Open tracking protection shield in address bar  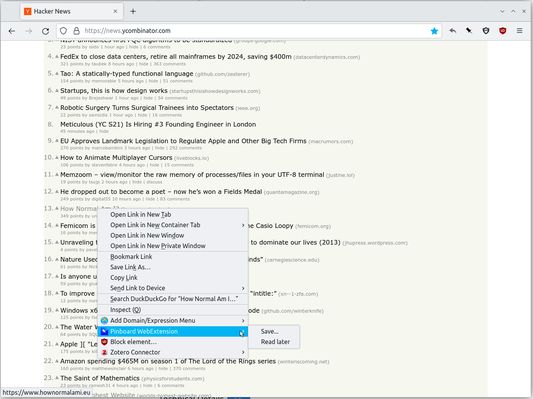[x=63, y=31]
